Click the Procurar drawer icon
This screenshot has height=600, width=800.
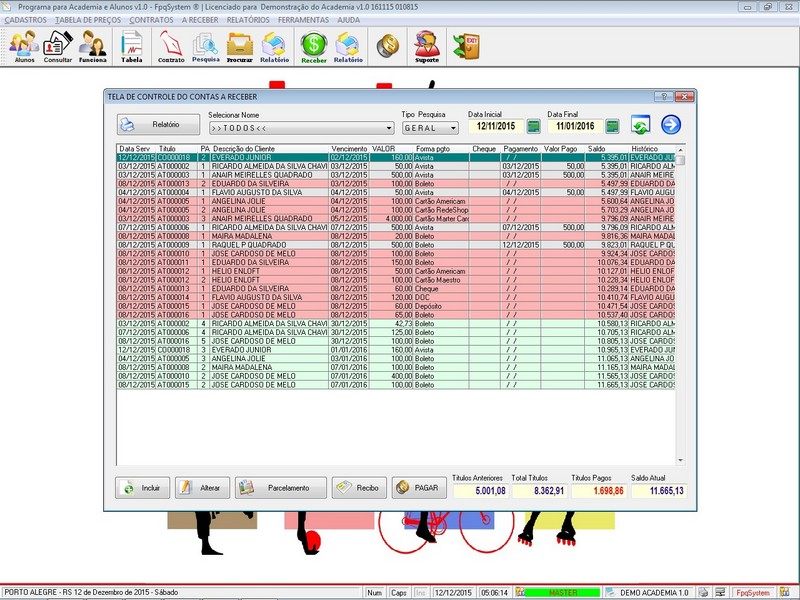240,46
